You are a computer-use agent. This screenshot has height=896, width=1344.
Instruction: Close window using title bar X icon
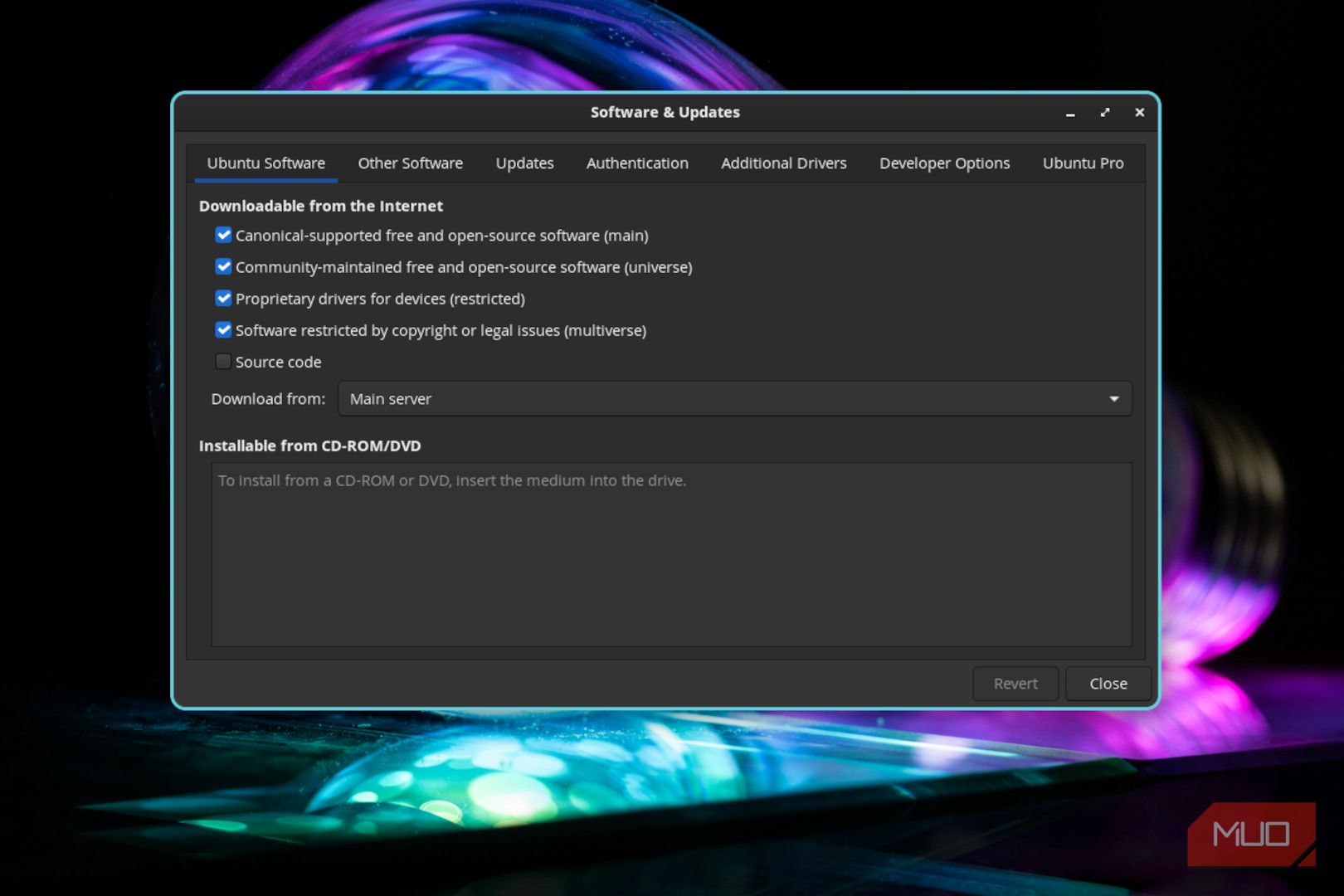pos(1140,113)
